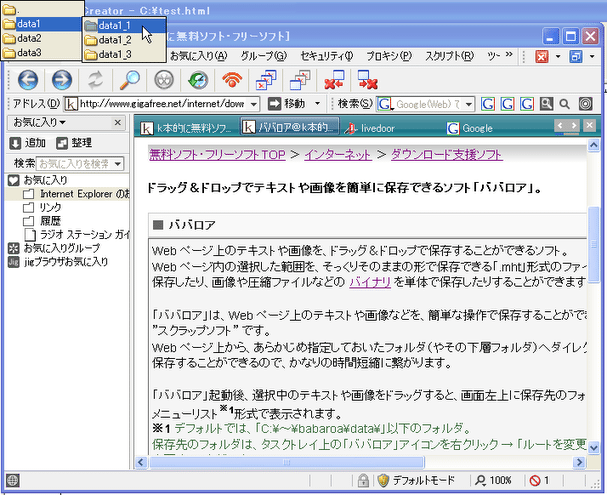Viewport: 607px width, 495px height.
Task: Click the 100% zoom indicator
Action: tap(493, 481)
